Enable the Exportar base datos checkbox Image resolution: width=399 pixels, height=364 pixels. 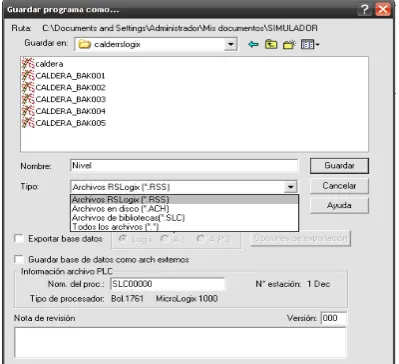[x=19, y=239]
